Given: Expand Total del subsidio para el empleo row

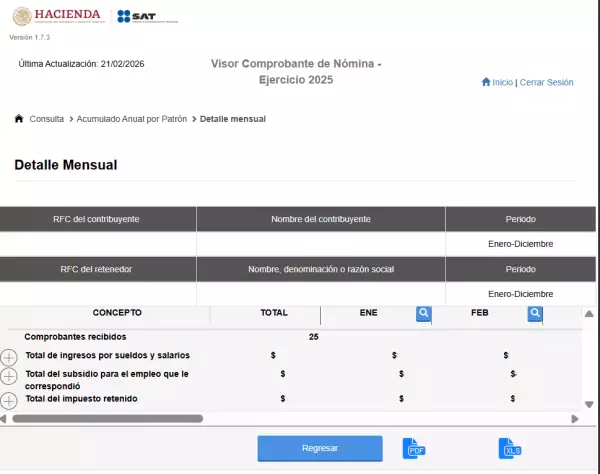Looking at the screenshot, I should click(9, 376).
